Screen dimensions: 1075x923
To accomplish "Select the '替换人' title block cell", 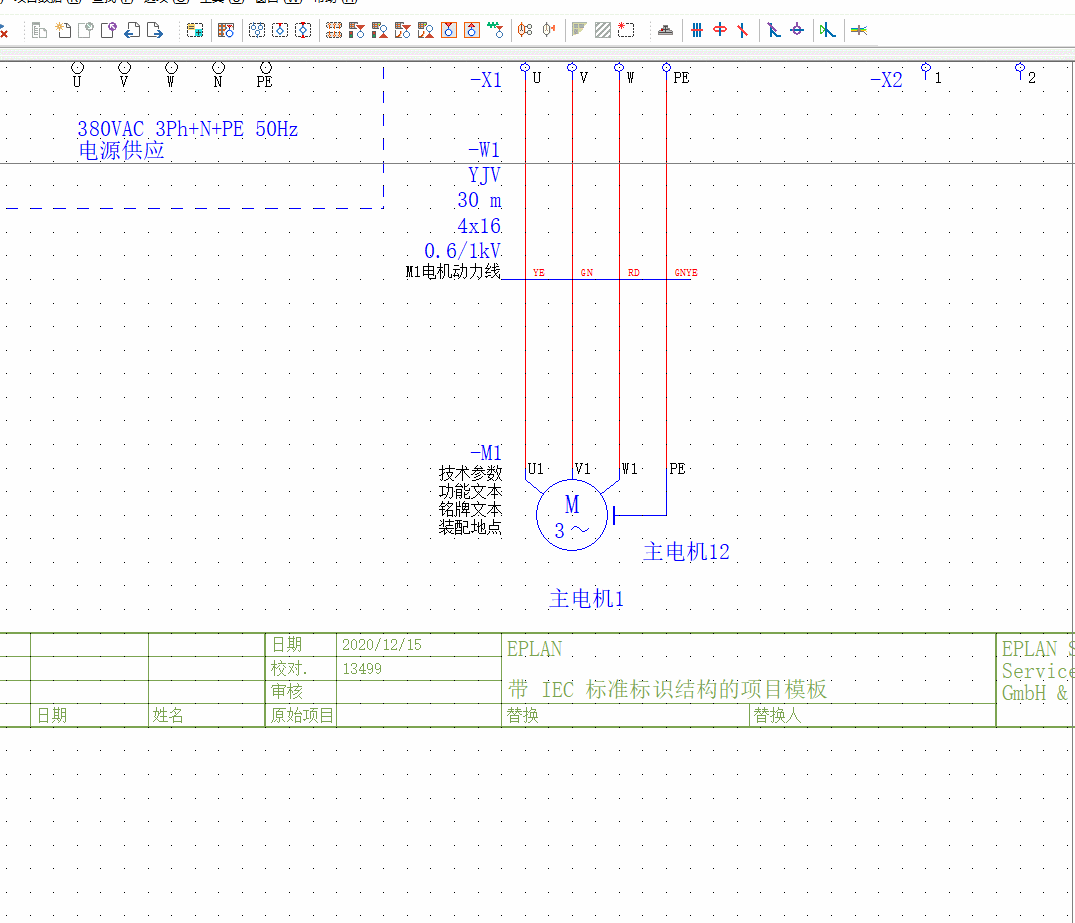I will [x=777, y=716].
